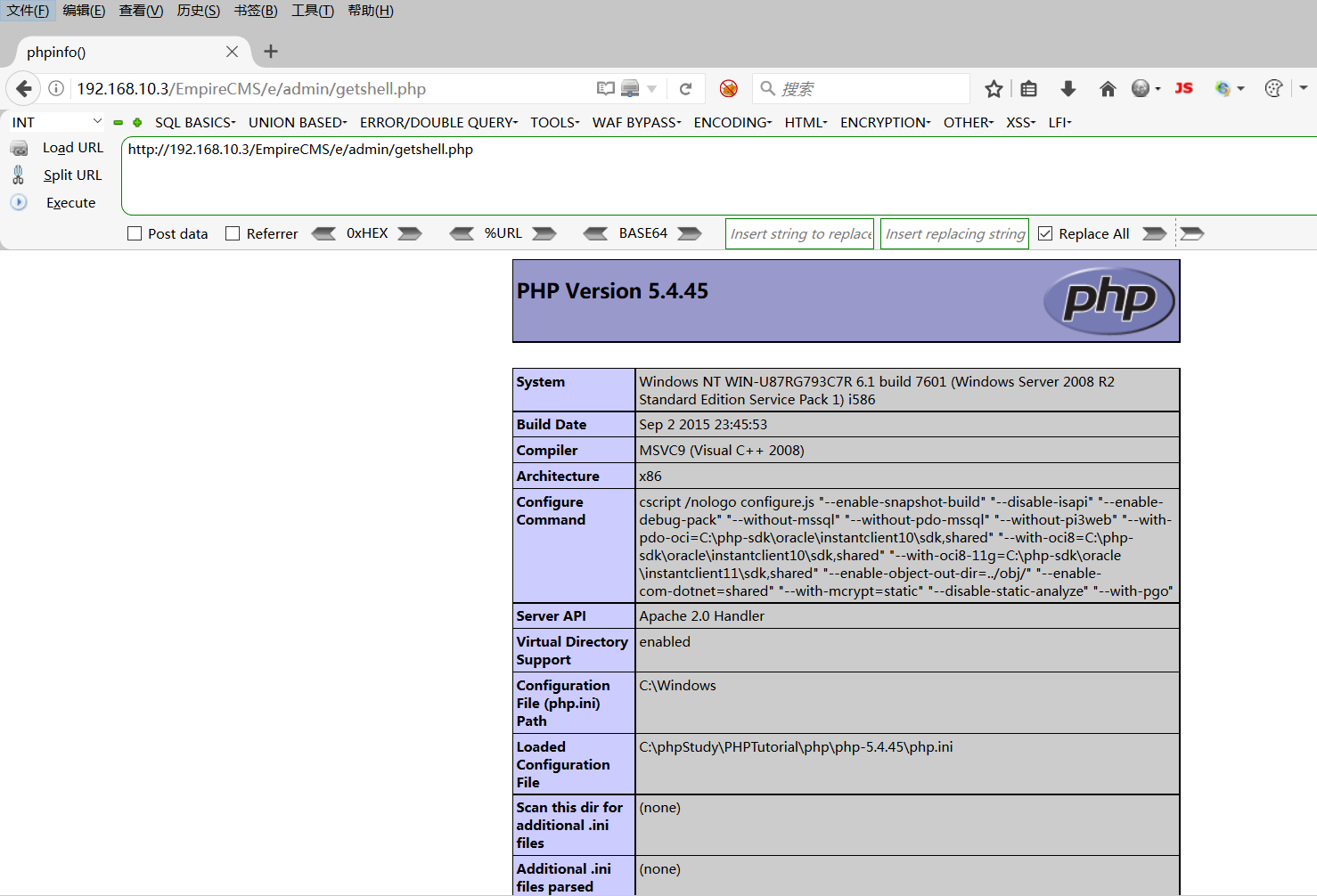Open the NoScript block icon
Image resolution: width=1317 pixels, height=896 pixels.
pyautogui.click(x=728, y=88)
